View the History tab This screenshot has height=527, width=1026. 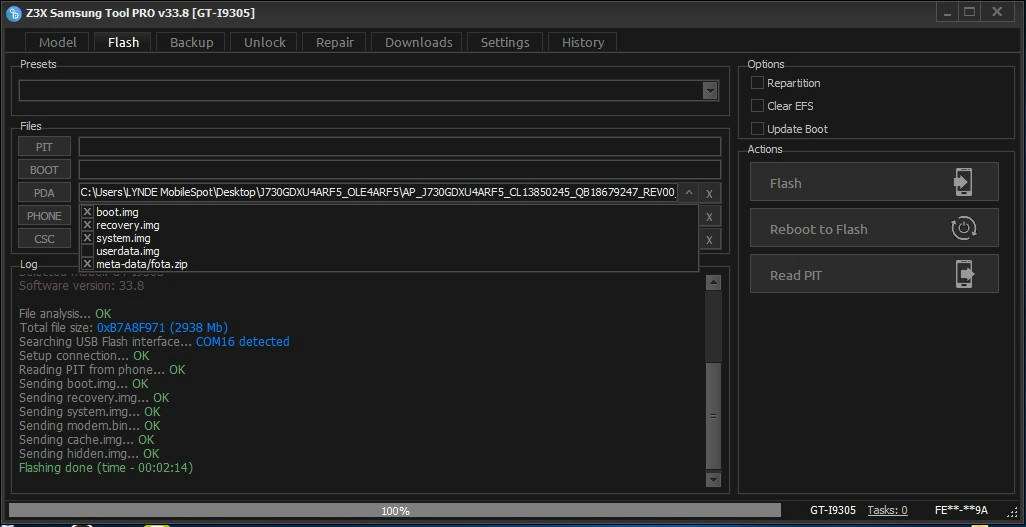click(582, 43)
